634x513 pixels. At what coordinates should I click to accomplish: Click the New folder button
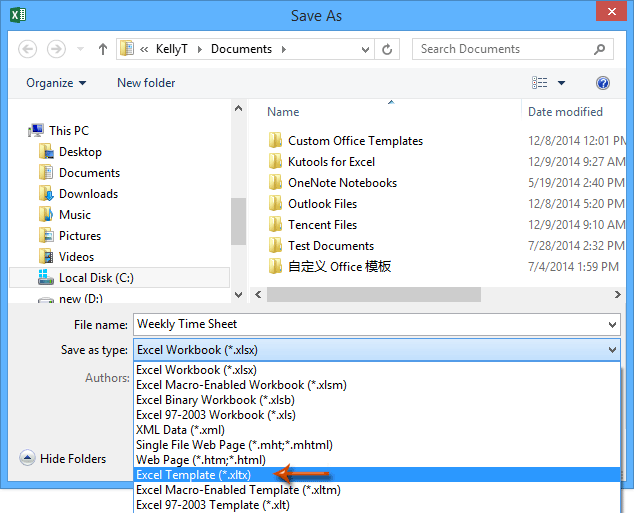pos(146,83)
